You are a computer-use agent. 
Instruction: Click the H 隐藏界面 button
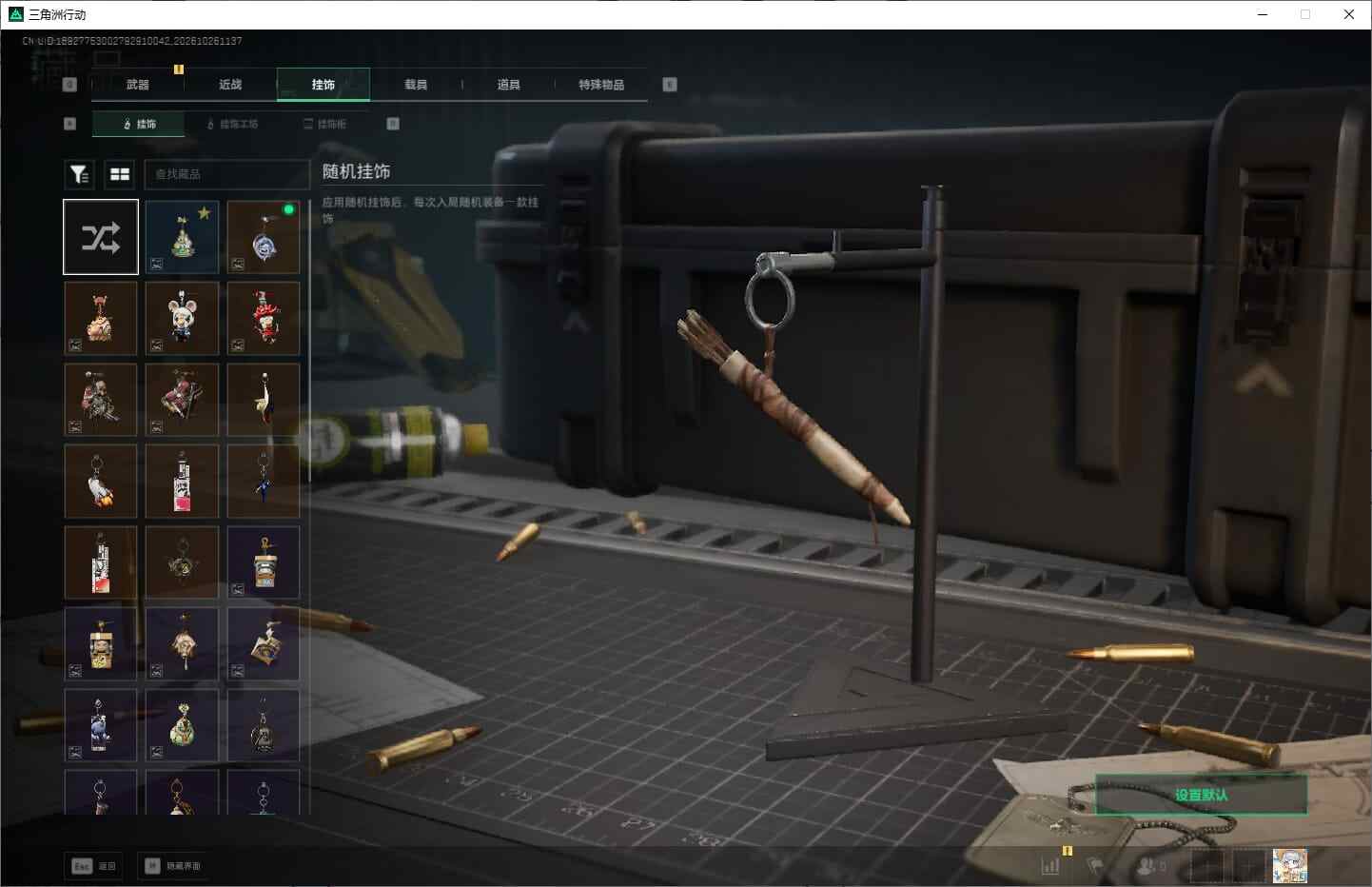[173, 866]
